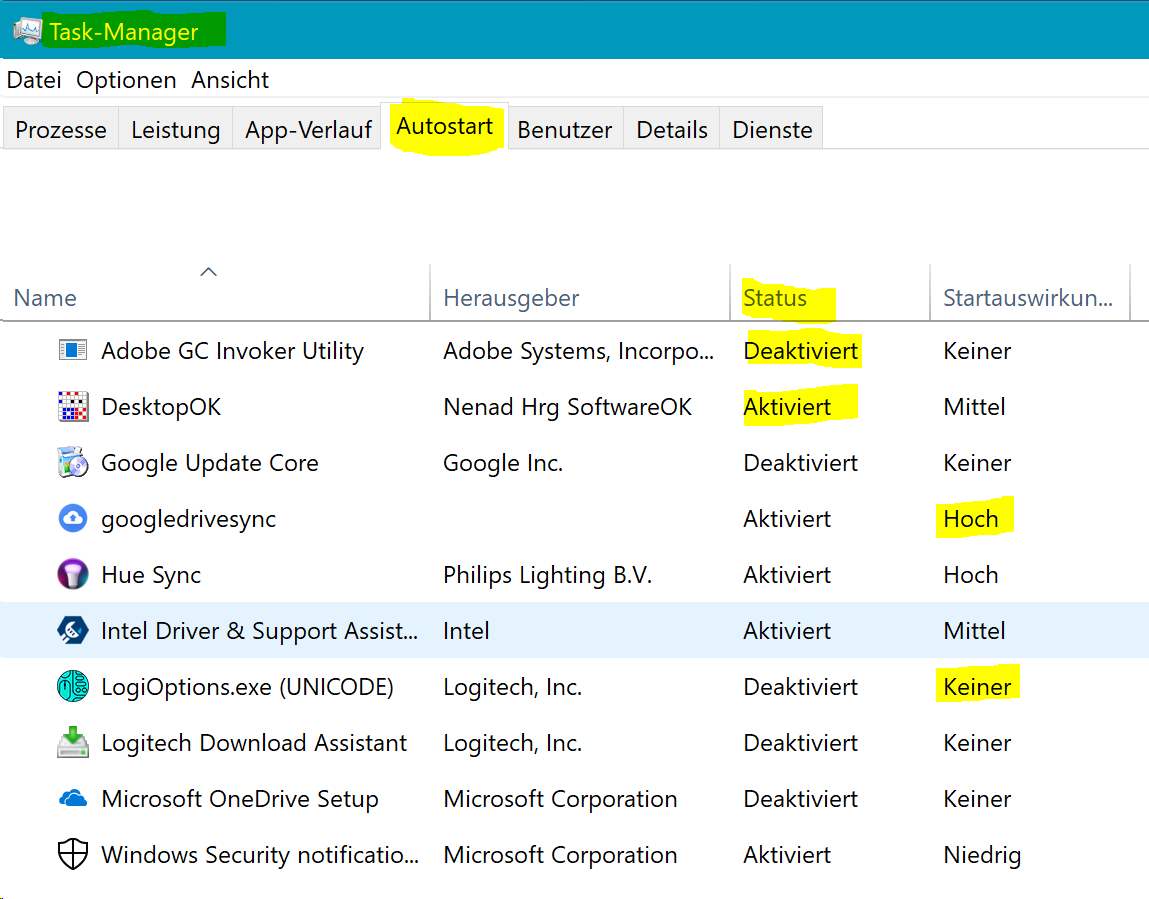Open the Optionen menu
Screen dimensions: 1149x899
[x=126, y=80]
